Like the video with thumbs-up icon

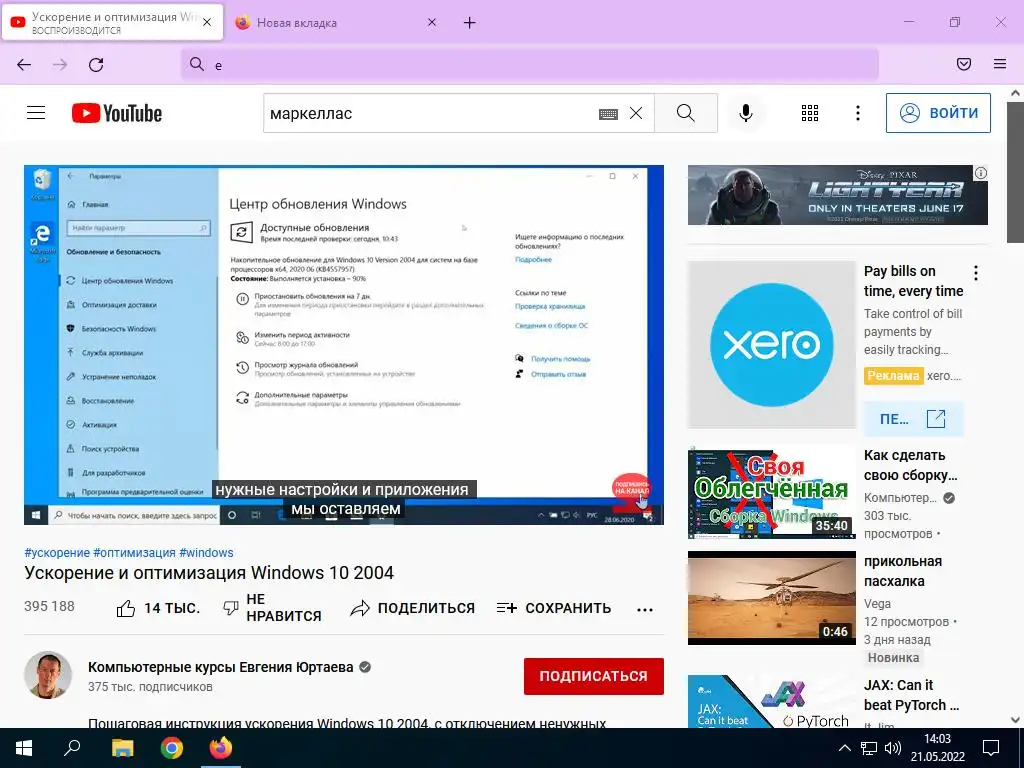(x=125, y=609)
